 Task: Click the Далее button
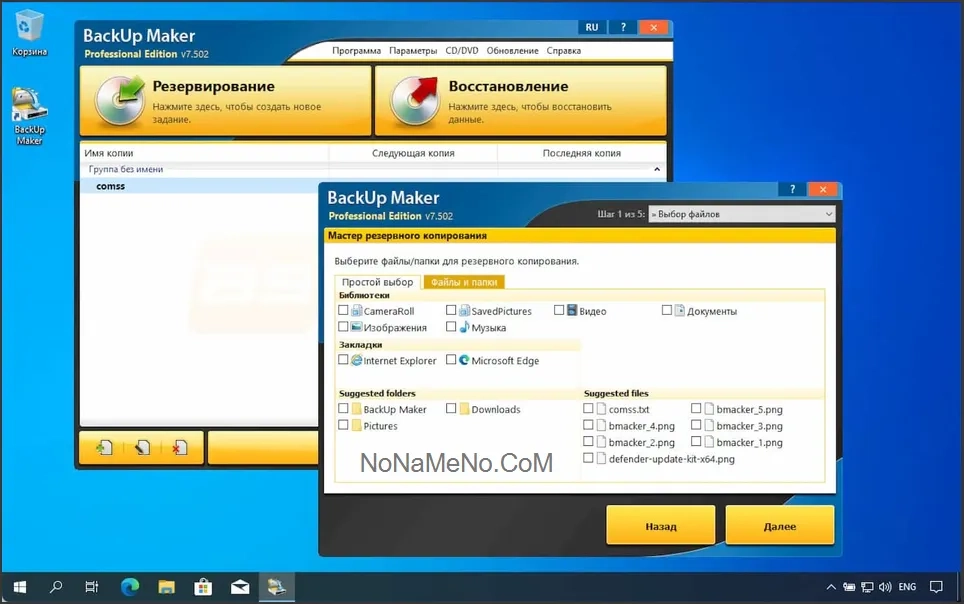(x=779, y=526)
